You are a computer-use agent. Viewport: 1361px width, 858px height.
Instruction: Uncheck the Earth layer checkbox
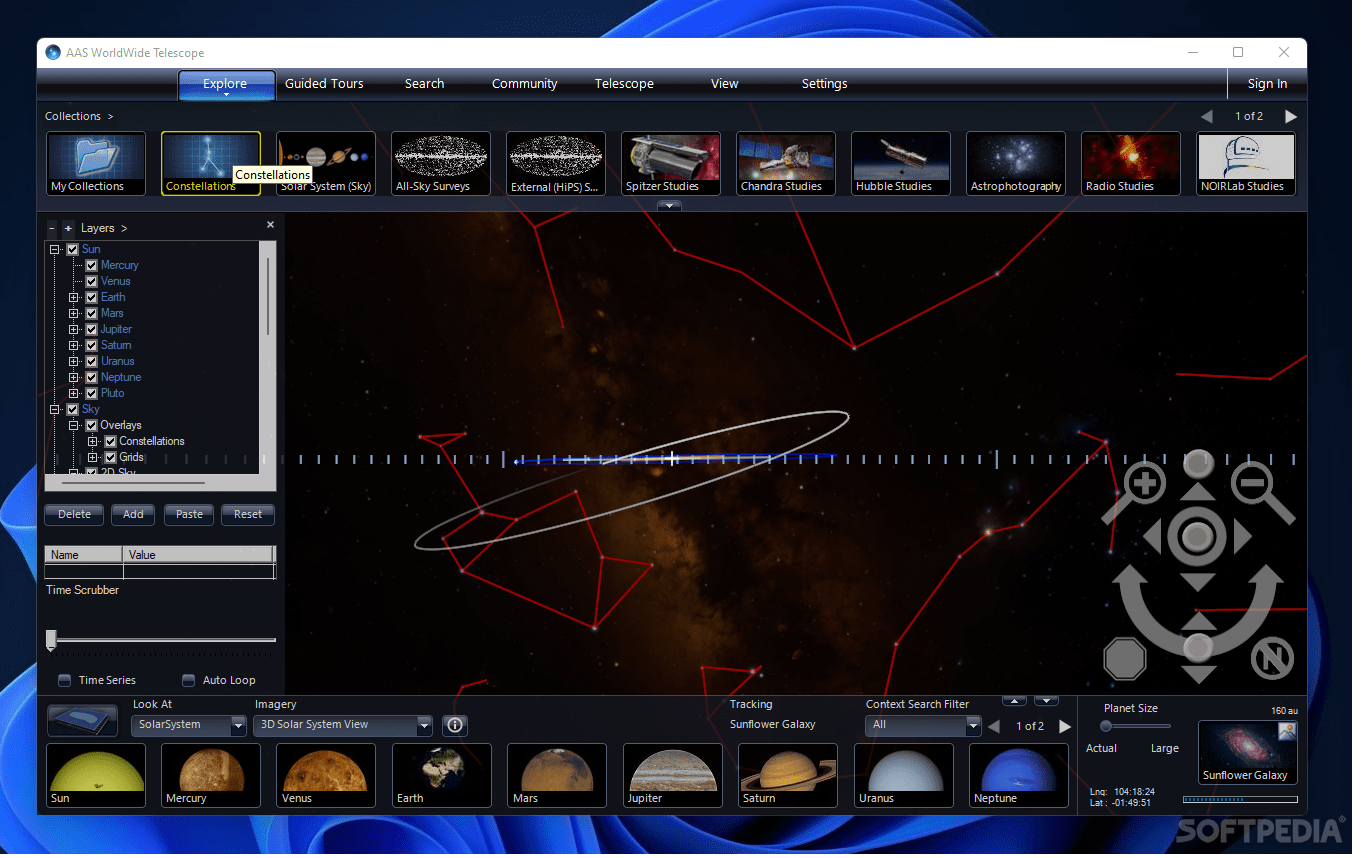[92, 298]
